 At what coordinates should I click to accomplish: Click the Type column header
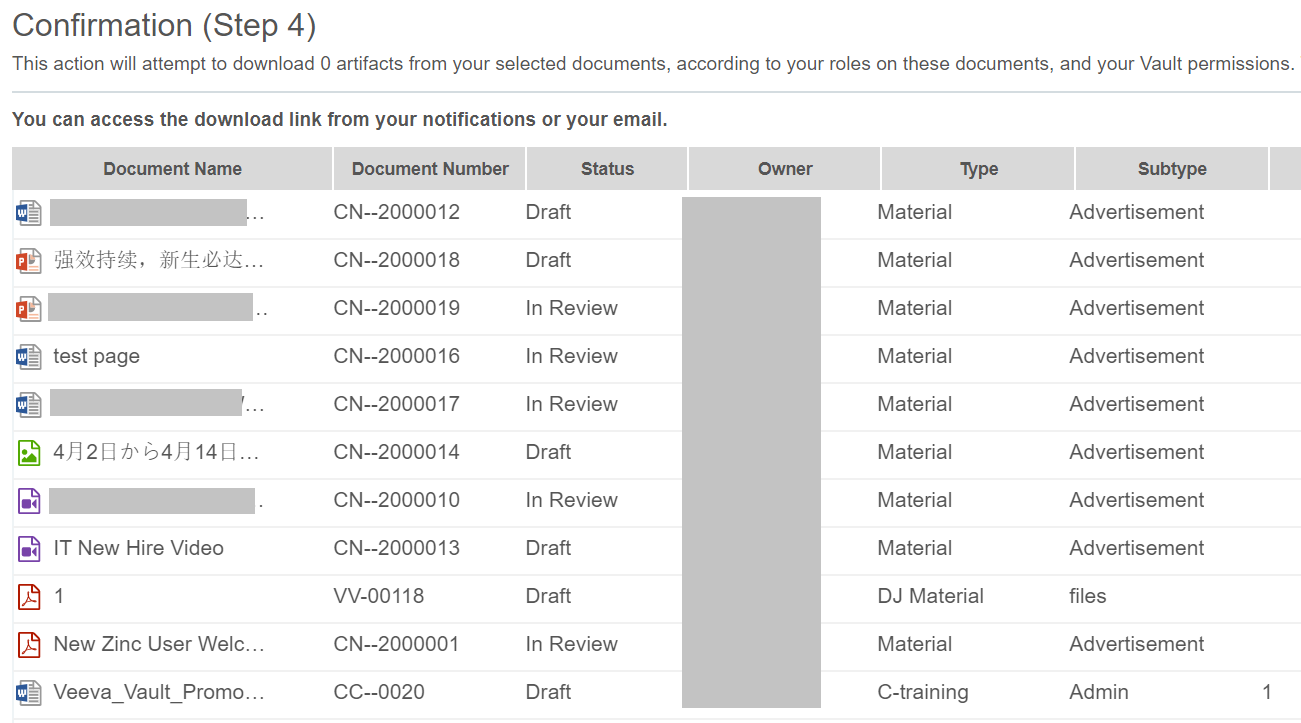(x=978, y=169)
